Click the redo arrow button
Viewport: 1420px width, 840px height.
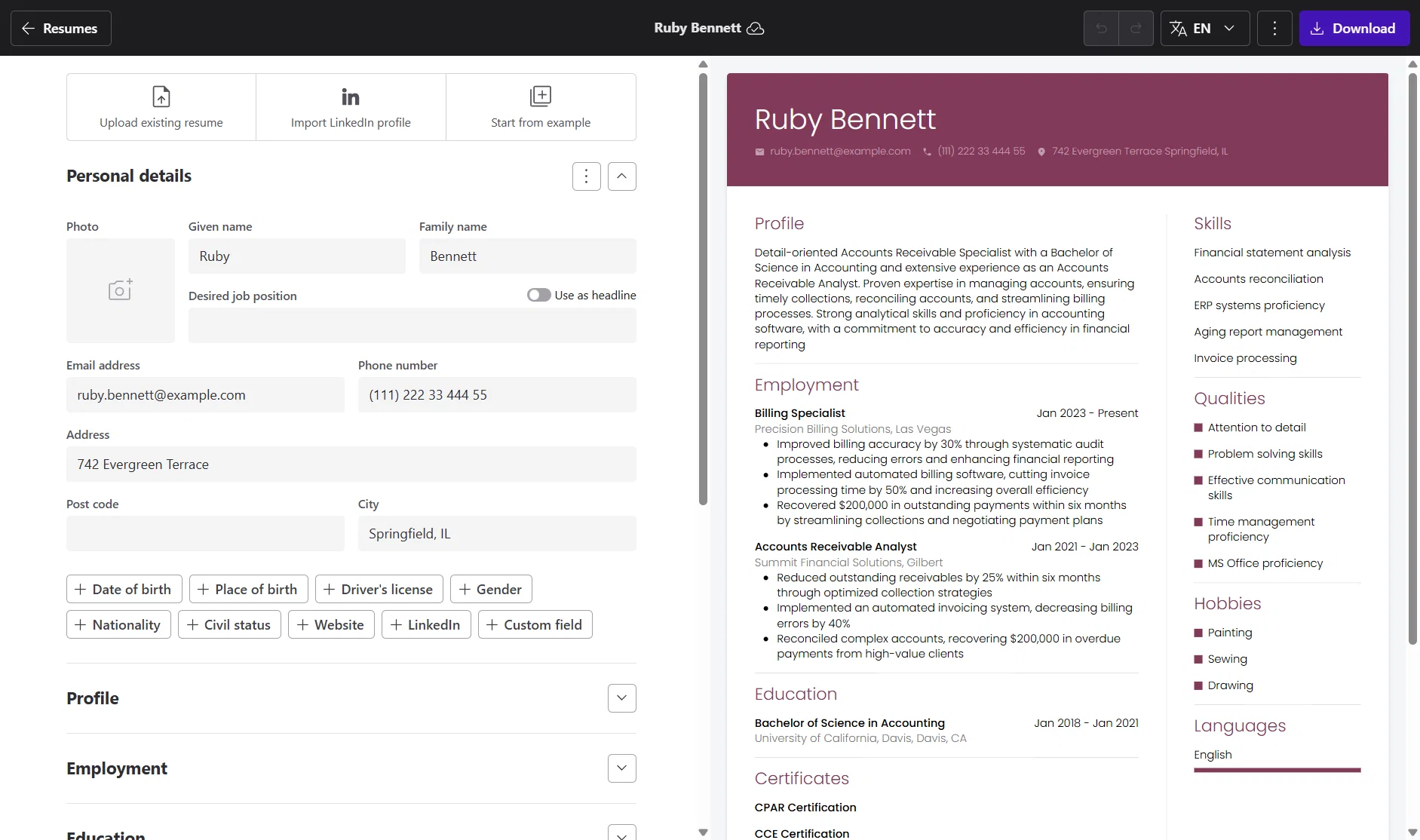point(1136,29)
